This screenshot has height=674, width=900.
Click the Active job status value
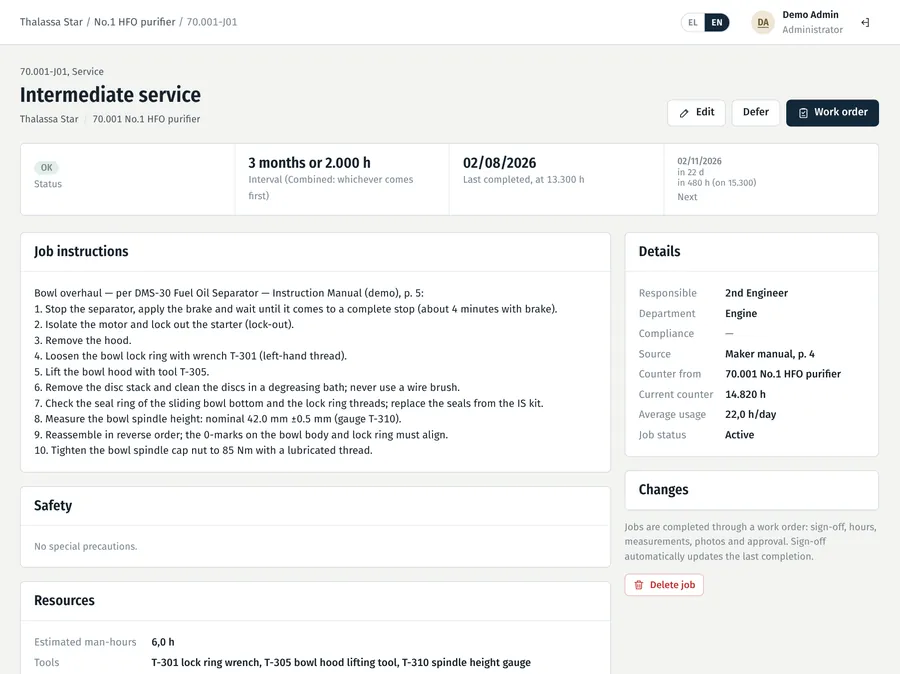pos(739,435)
